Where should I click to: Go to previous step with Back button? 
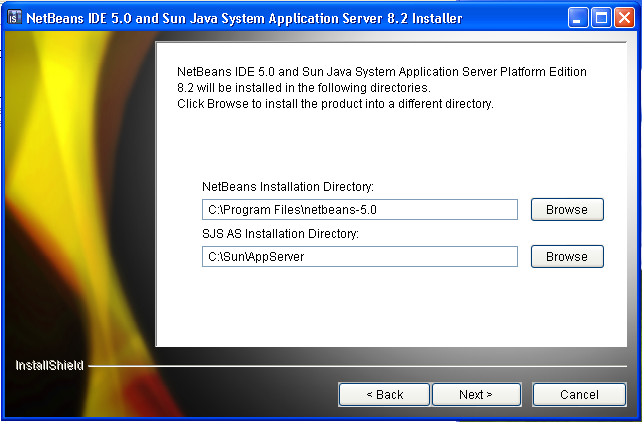tap(384, 395)
